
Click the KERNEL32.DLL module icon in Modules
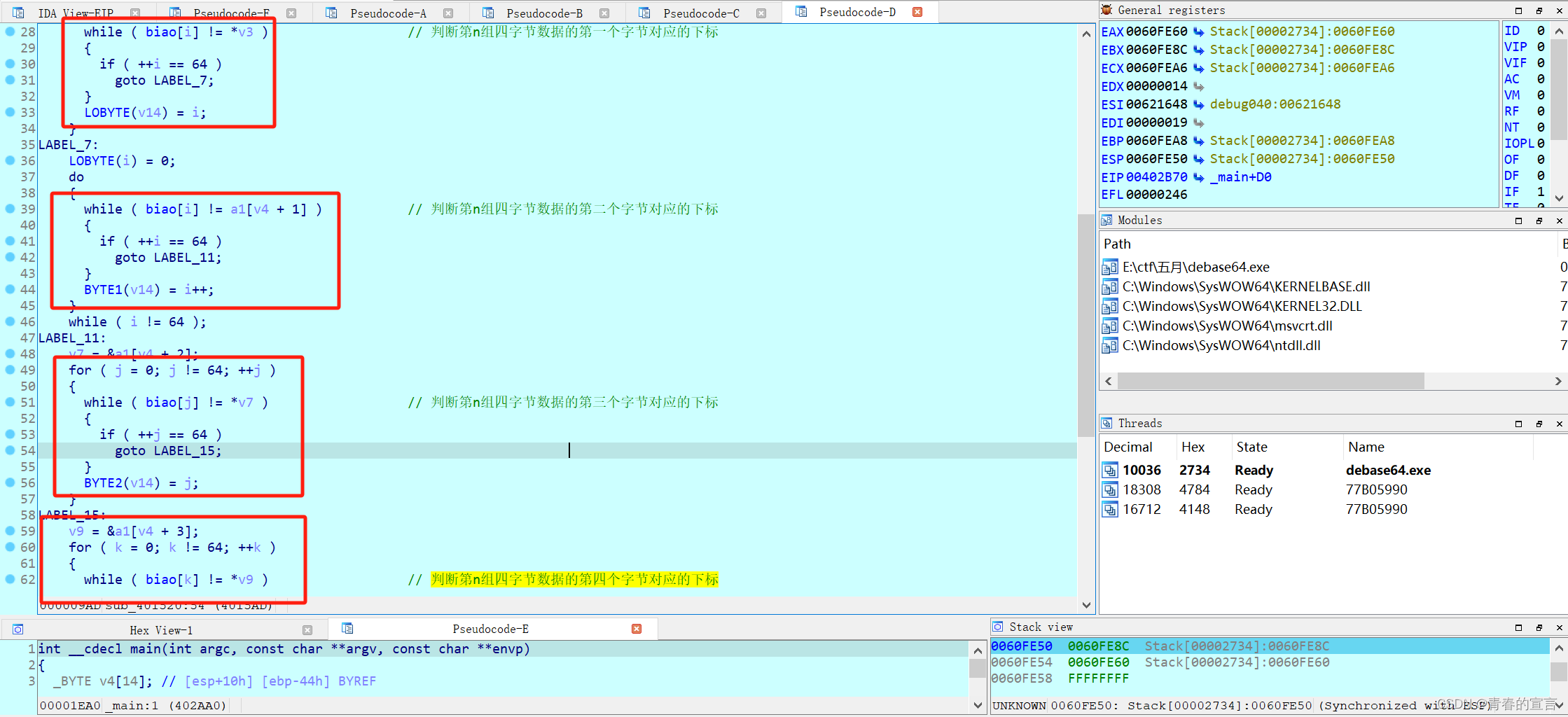1110,306
